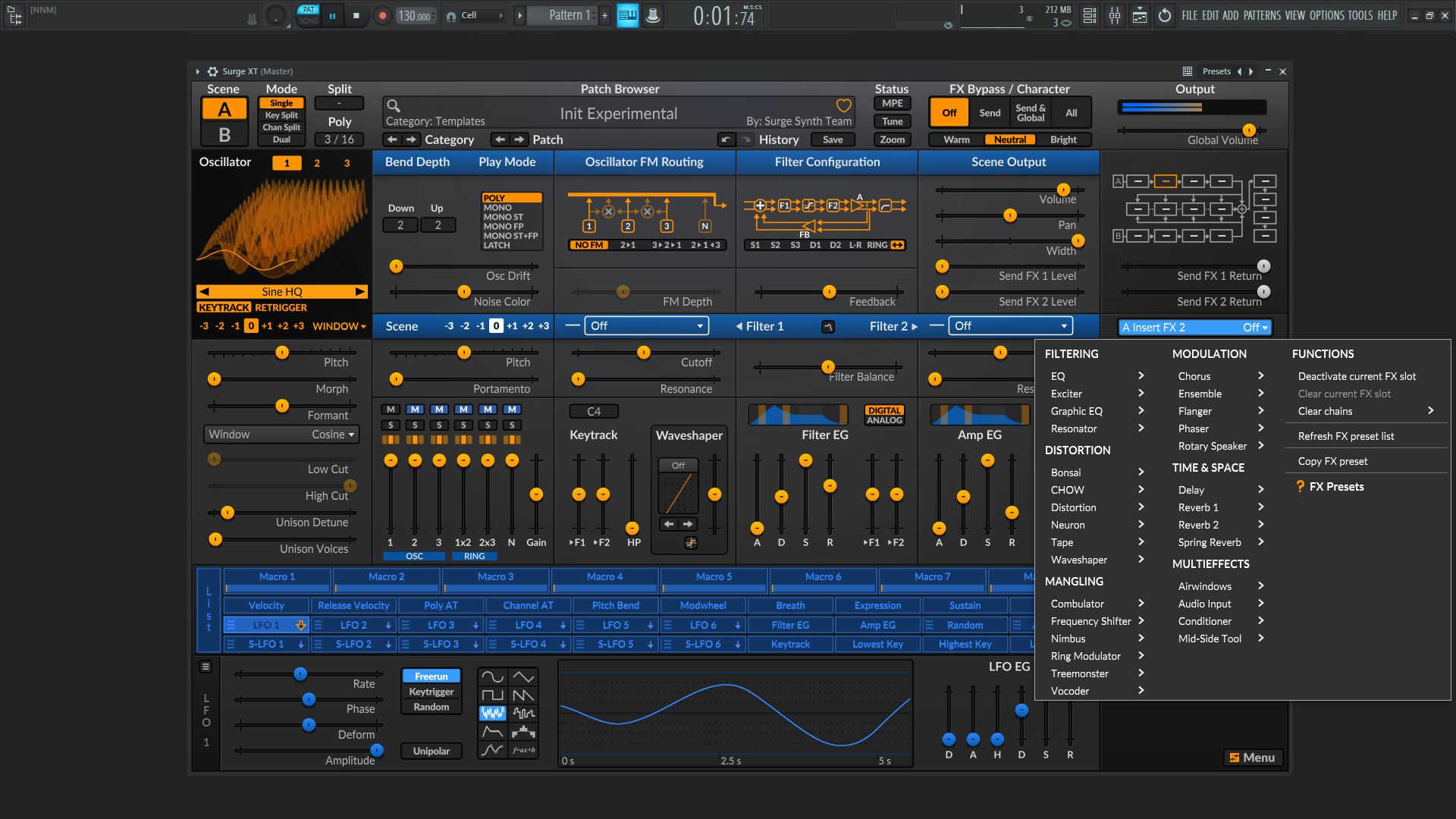Click the Global Volume slider handle
This screenshot has width=1456, height=819.
click(x=1249, y=130)
